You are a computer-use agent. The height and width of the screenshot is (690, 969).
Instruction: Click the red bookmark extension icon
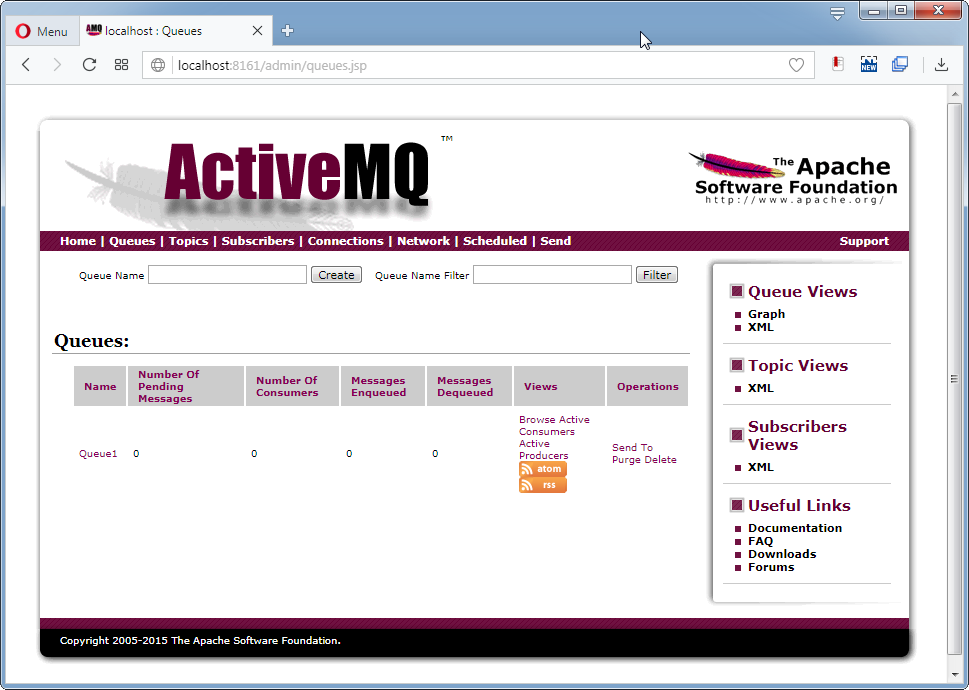pos(838,64)
